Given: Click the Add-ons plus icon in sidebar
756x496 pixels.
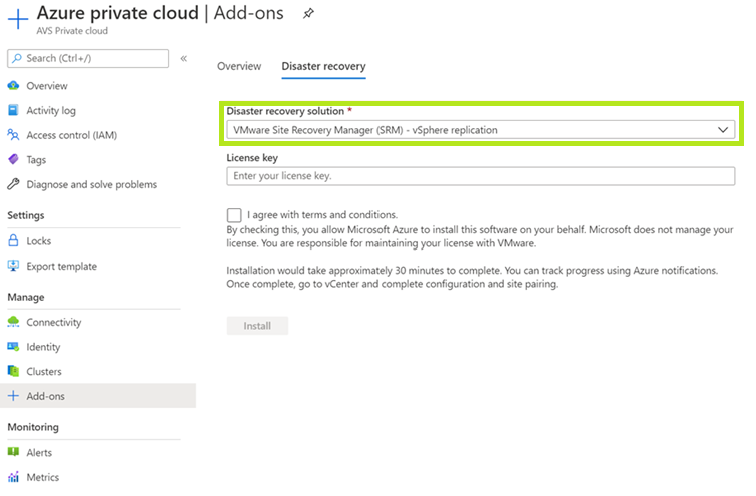Looking at the screenshot, I should 14,396.
